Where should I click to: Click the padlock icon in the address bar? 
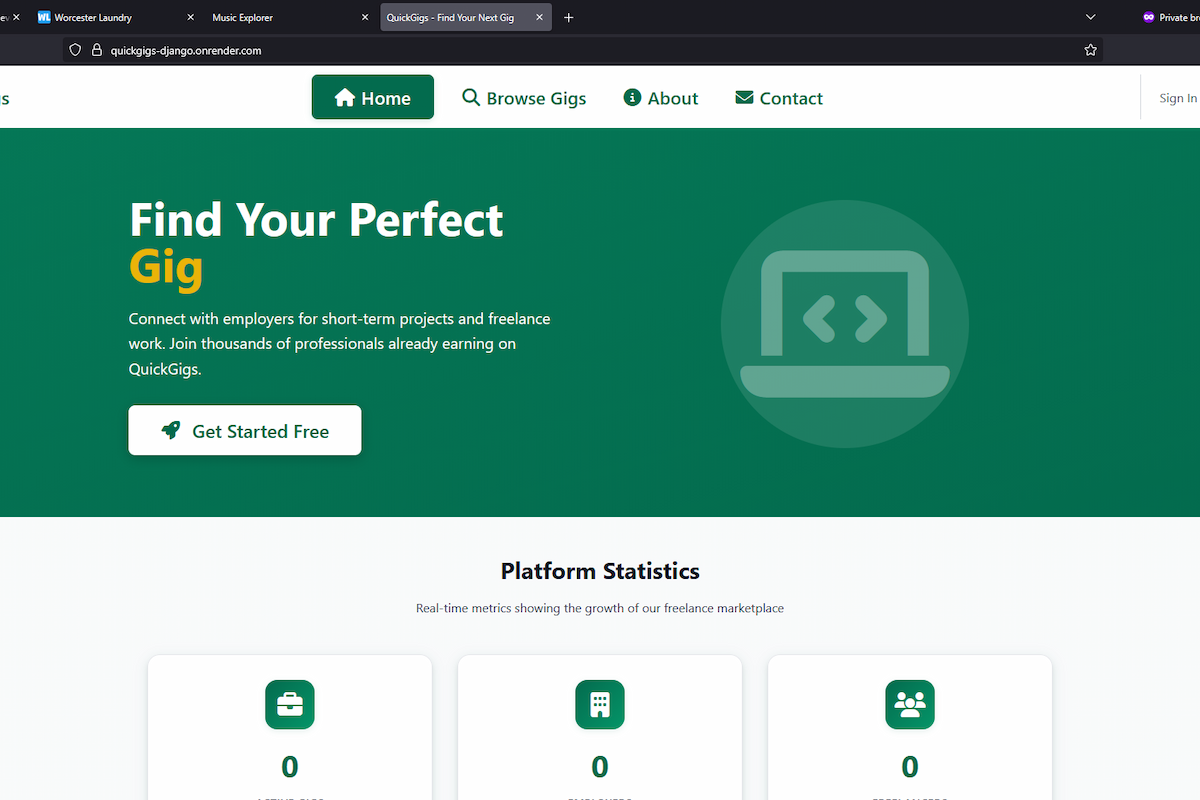(x=95, y=49)
